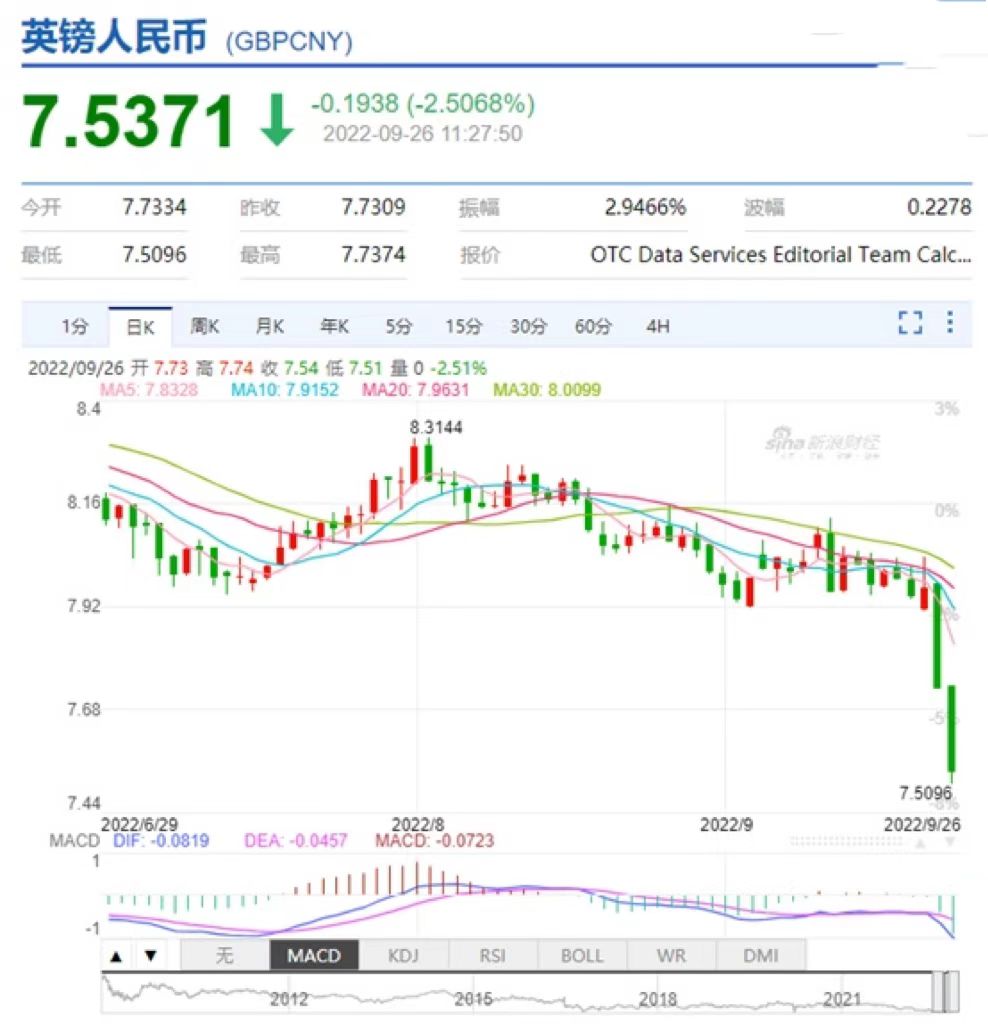Select the KDJ indicator button
Viewport: 988px width, 1024px height.
(404, 955)
